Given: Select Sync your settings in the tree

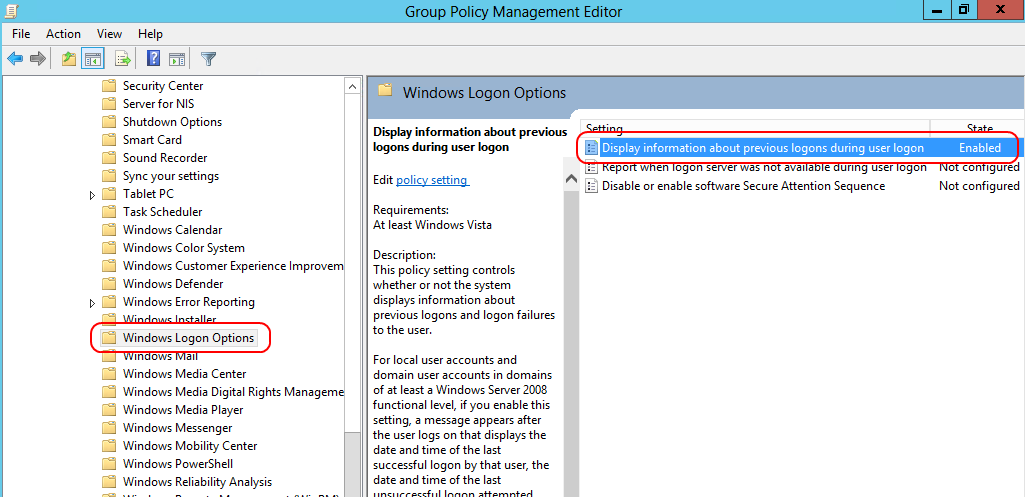Looking at the screenshot, I should [171, 176].
